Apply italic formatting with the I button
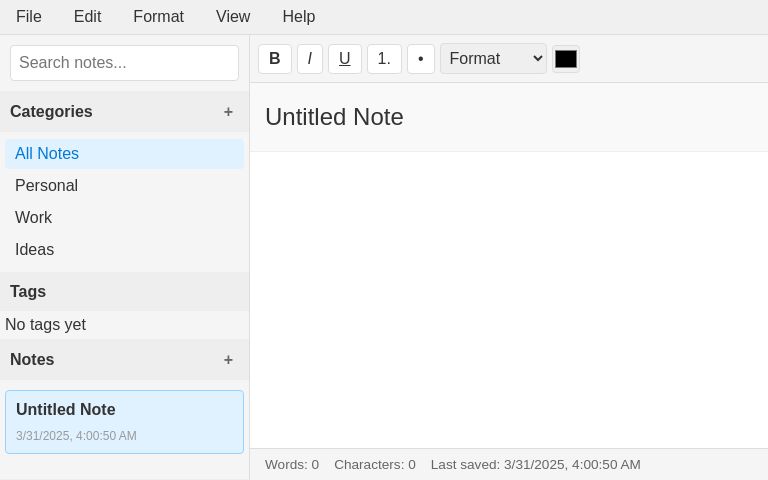Image resolution: width=768 pixels, height=480 pixels. coord(310,59)
